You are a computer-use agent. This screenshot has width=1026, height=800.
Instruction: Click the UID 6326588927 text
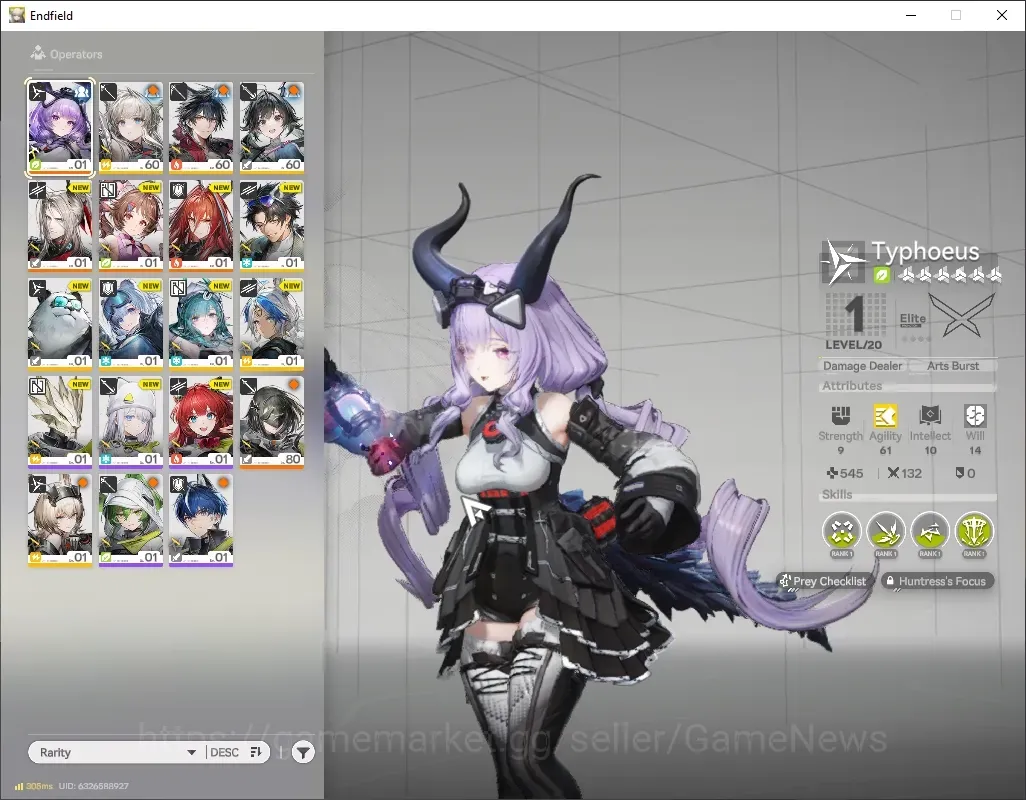(94, 786)
